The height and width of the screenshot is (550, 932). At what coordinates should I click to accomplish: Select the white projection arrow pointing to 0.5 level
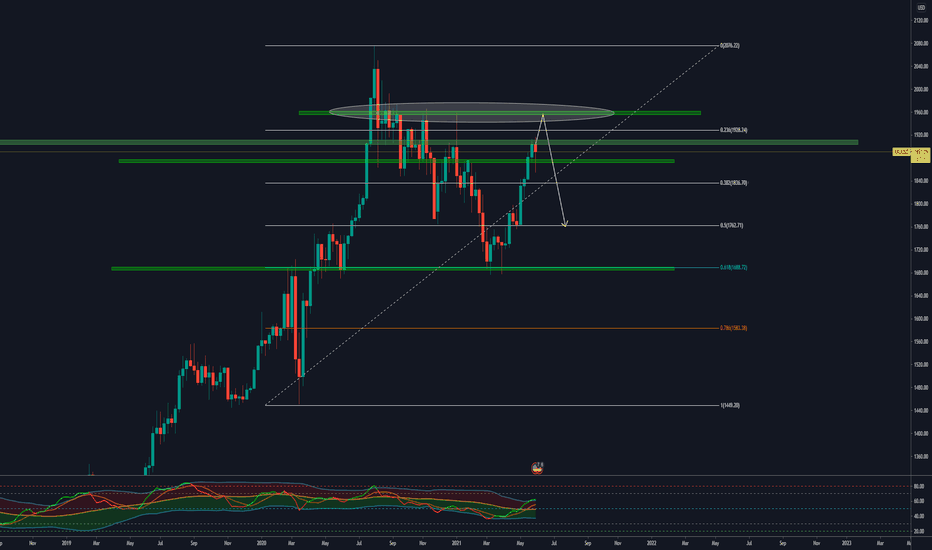(556, 172)
